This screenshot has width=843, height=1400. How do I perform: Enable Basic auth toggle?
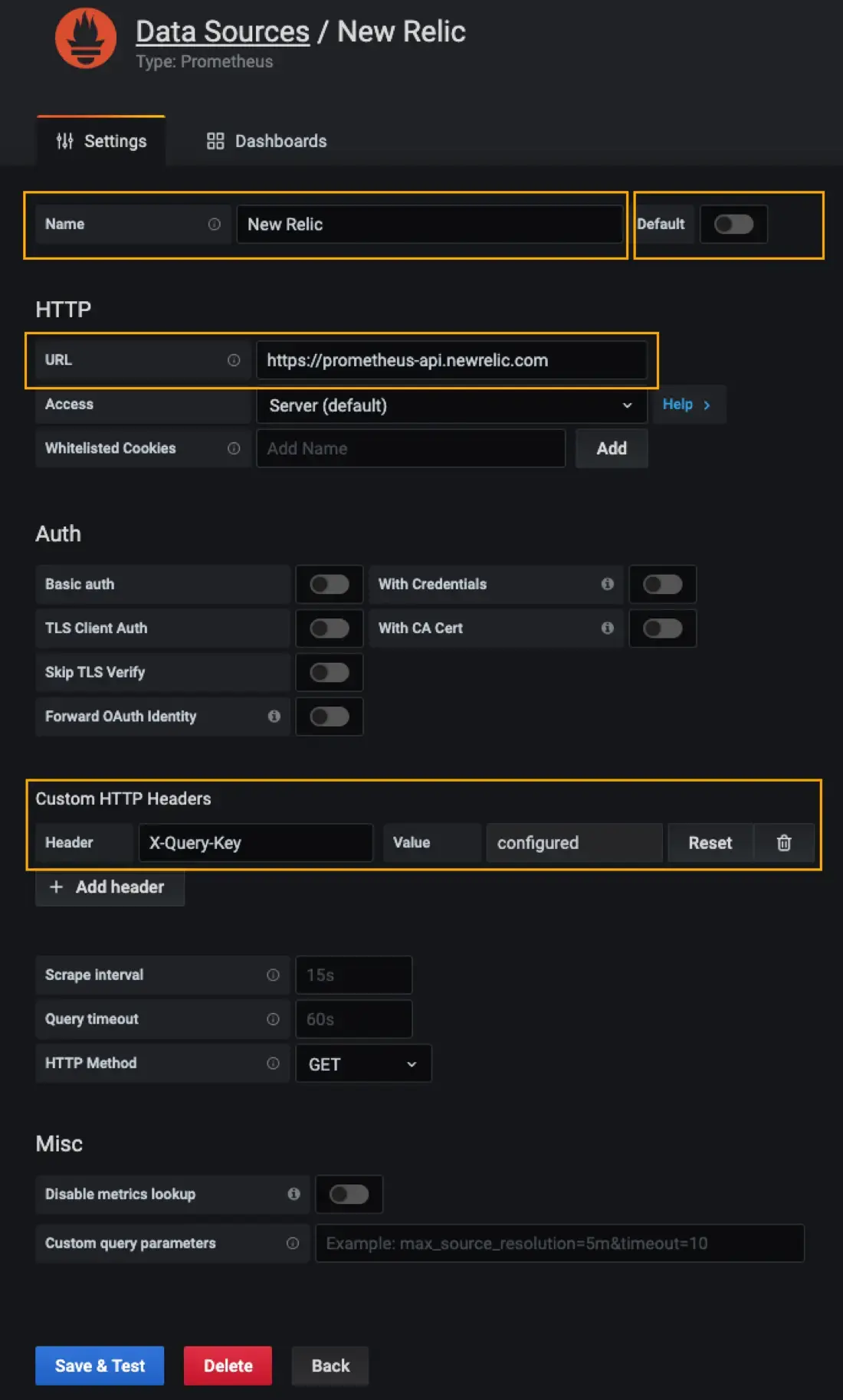click(330, 585)
